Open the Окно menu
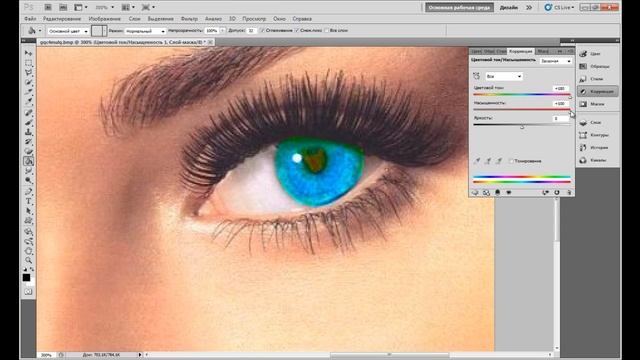Viewport: 640px width, 360px height. 279,19
